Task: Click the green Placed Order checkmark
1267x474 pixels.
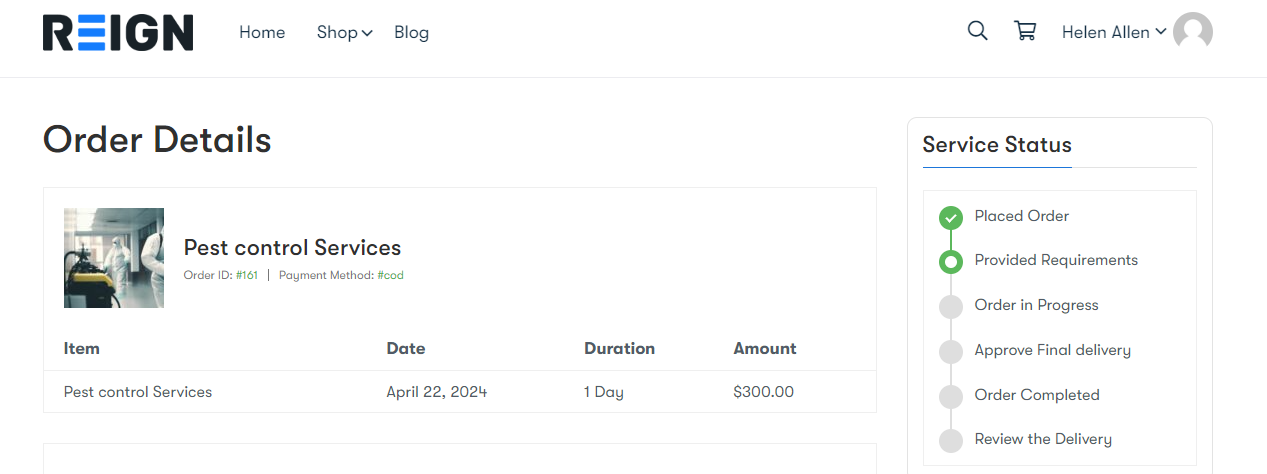Action: 950,217
